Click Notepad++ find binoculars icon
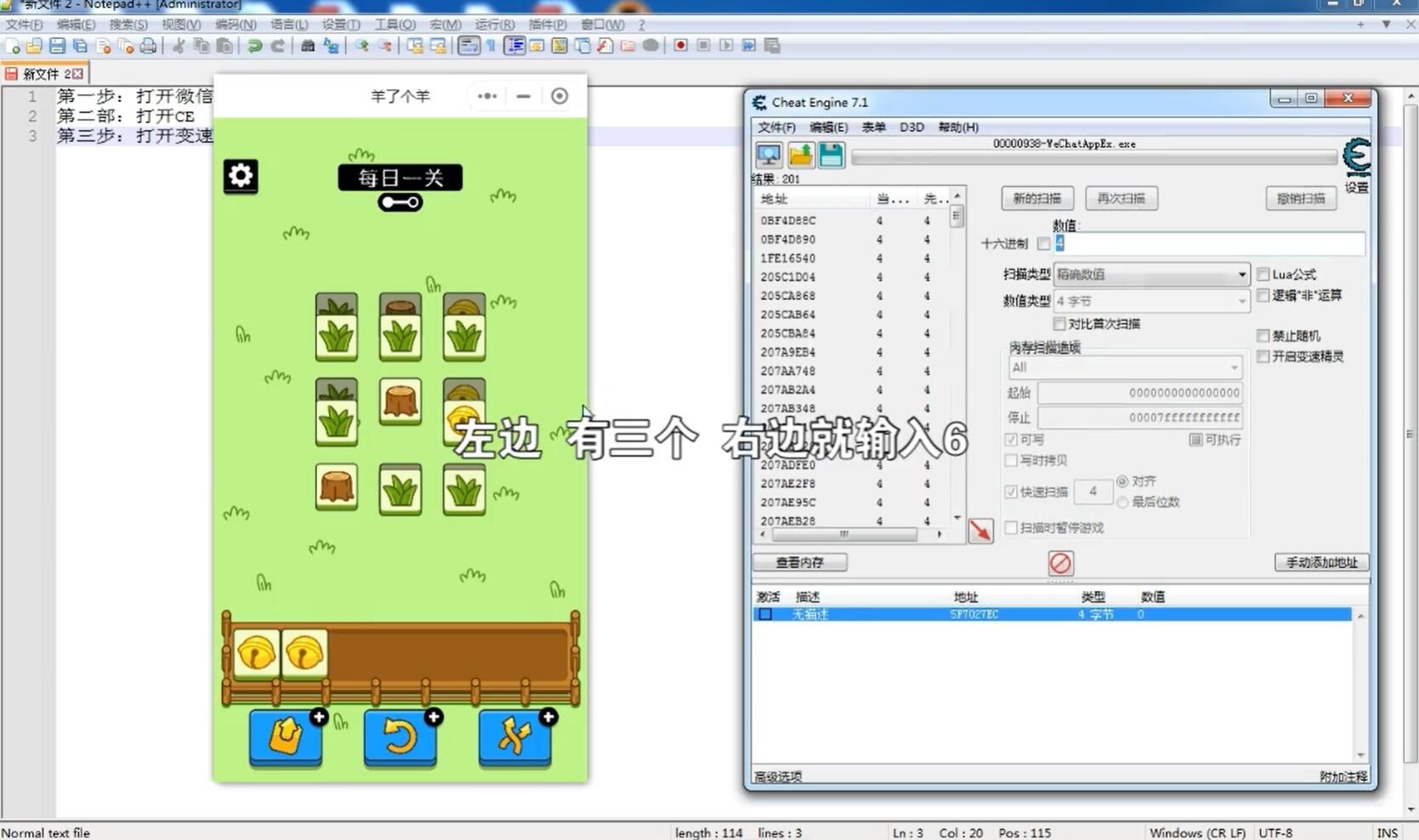 click(x=308, y=46)
